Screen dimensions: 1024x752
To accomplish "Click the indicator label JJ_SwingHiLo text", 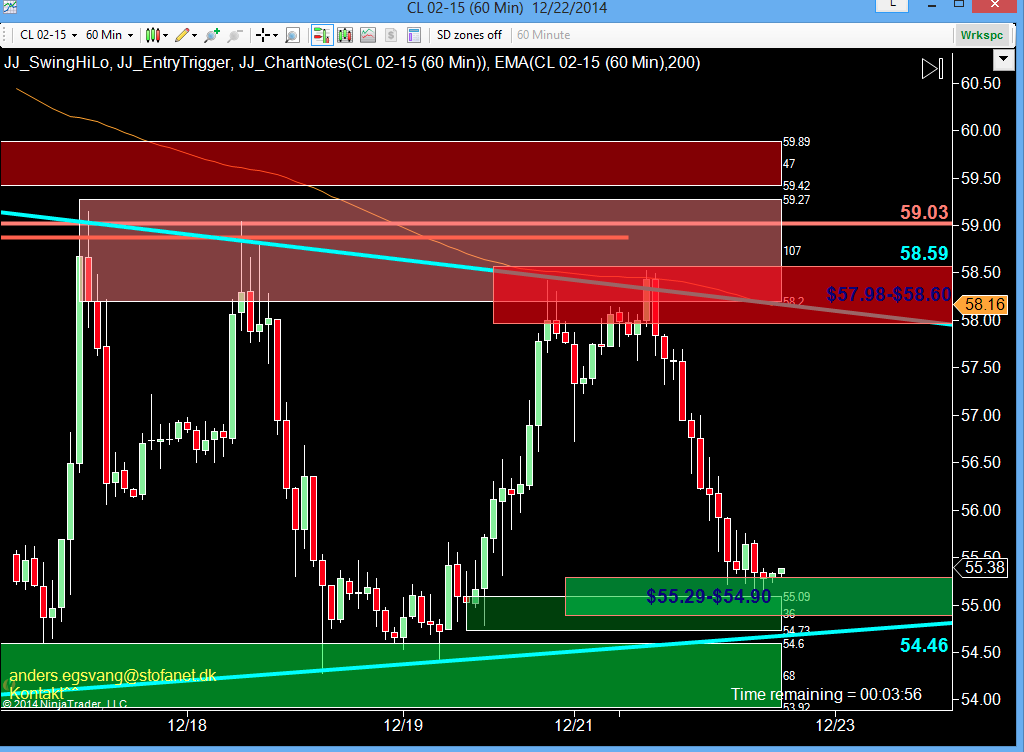I will tap(57, 63).
